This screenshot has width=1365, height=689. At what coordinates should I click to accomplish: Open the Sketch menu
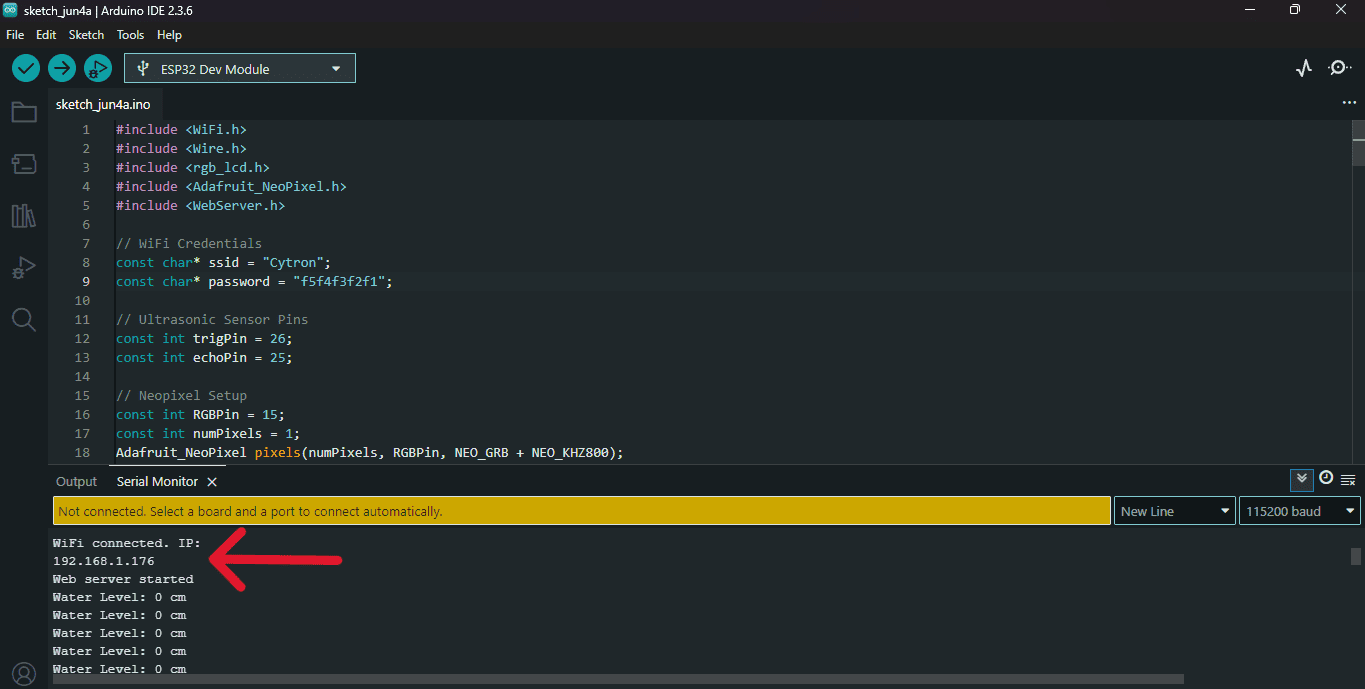click(86, 35)
